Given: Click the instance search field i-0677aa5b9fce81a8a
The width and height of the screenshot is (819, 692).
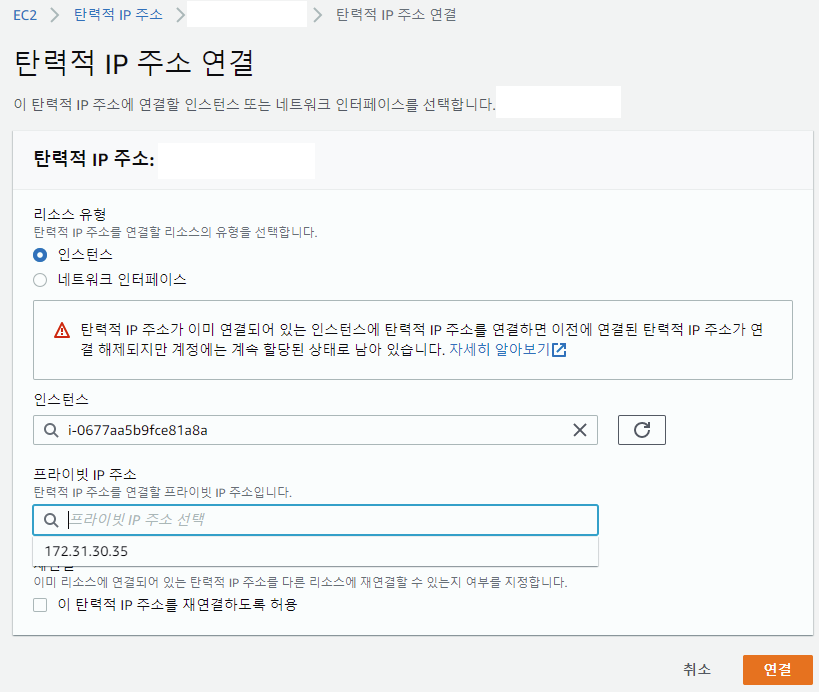Looking at the screenshot, I should coord(315,430).
